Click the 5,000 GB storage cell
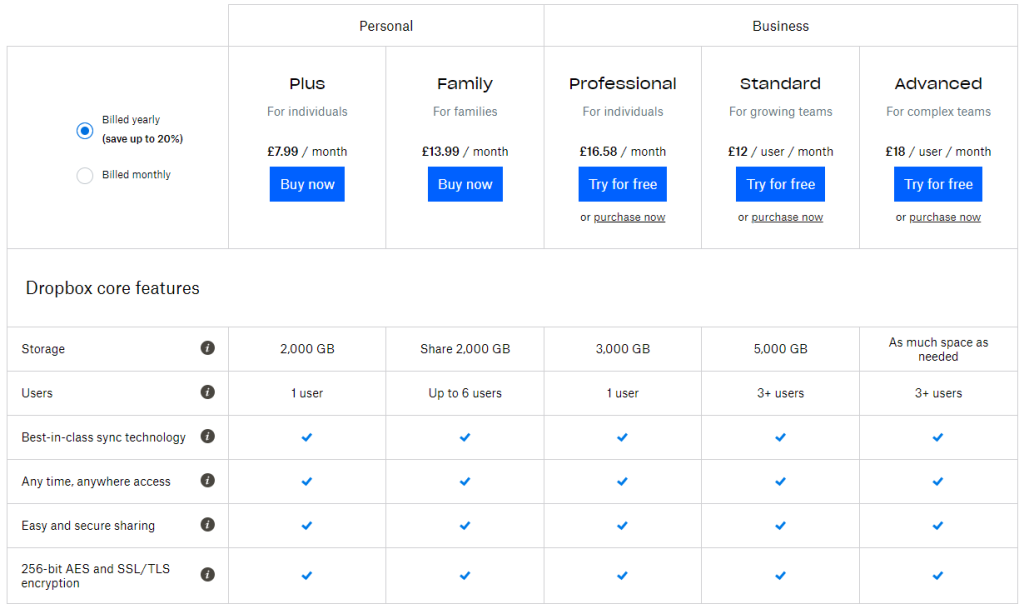 780,349
